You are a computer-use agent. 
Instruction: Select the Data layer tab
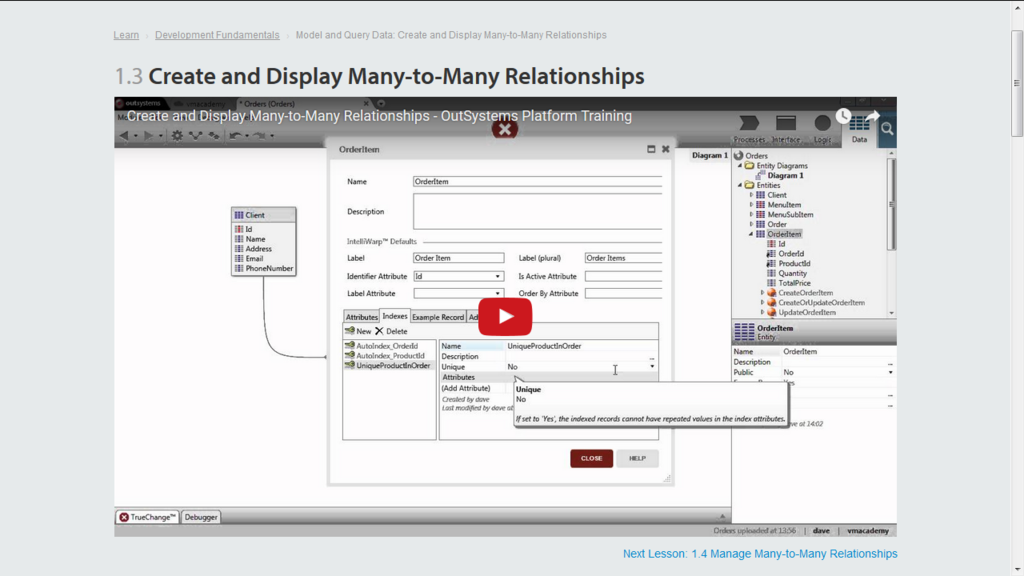pos(859,129)
